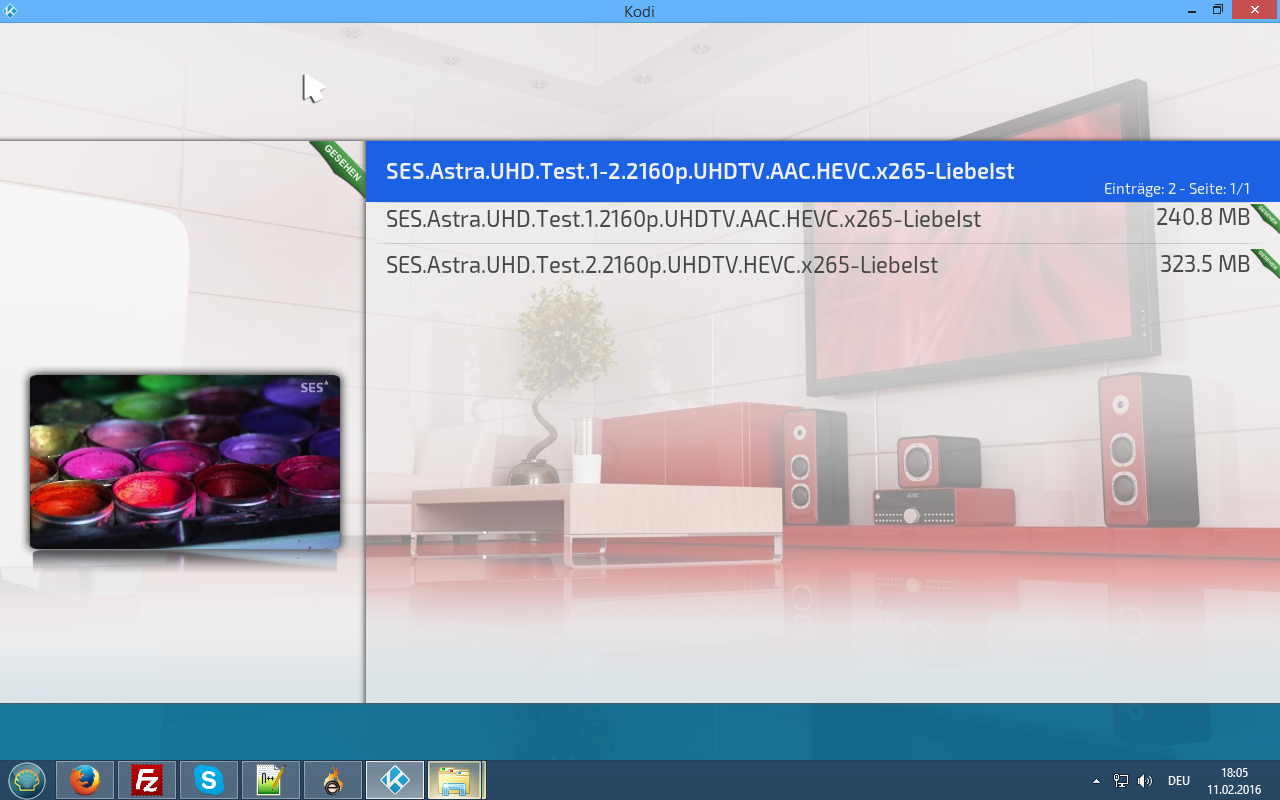
Task: Click the 323.5 MB file size
Action: (1205, 265)
